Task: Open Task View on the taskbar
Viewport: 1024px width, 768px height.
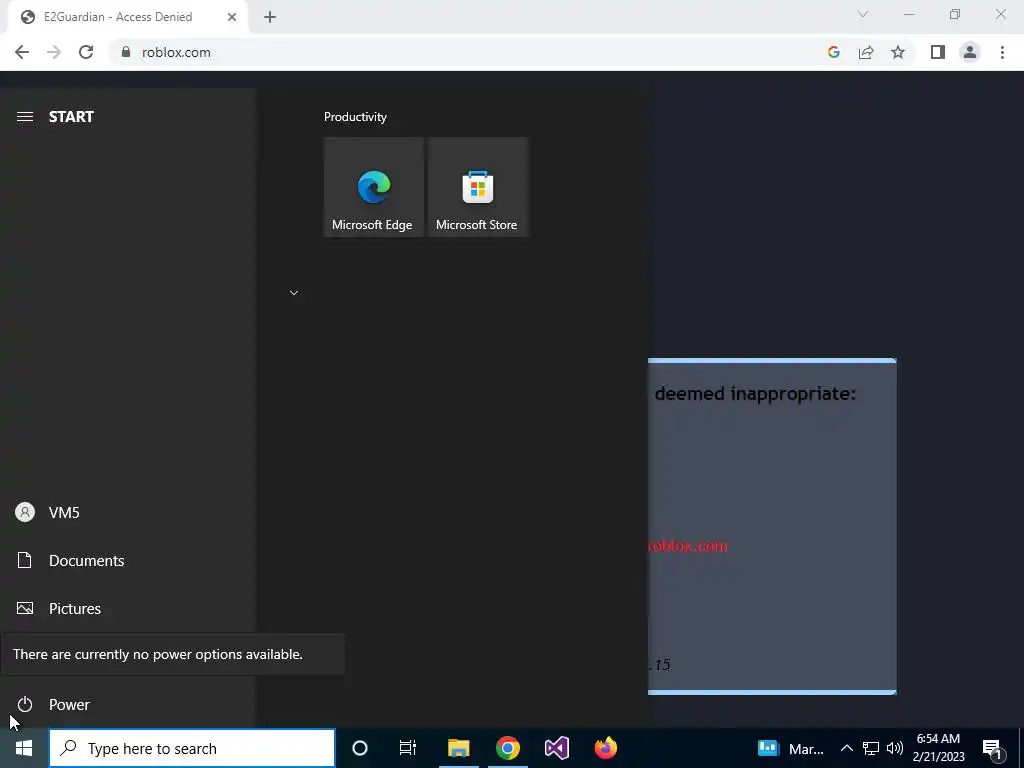Action: tap(408, 748)
